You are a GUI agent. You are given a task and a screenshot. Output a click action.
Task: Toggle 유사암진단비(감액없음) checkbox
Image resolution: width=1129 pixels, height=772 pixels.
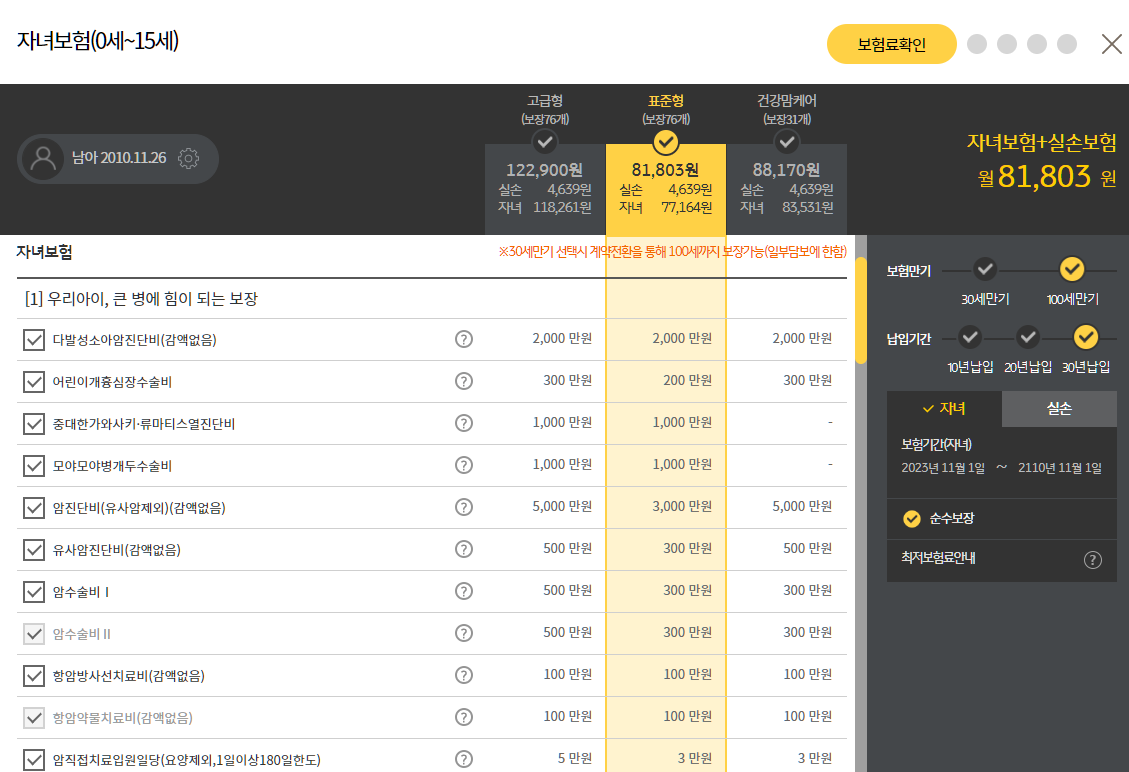pos(34,549)
